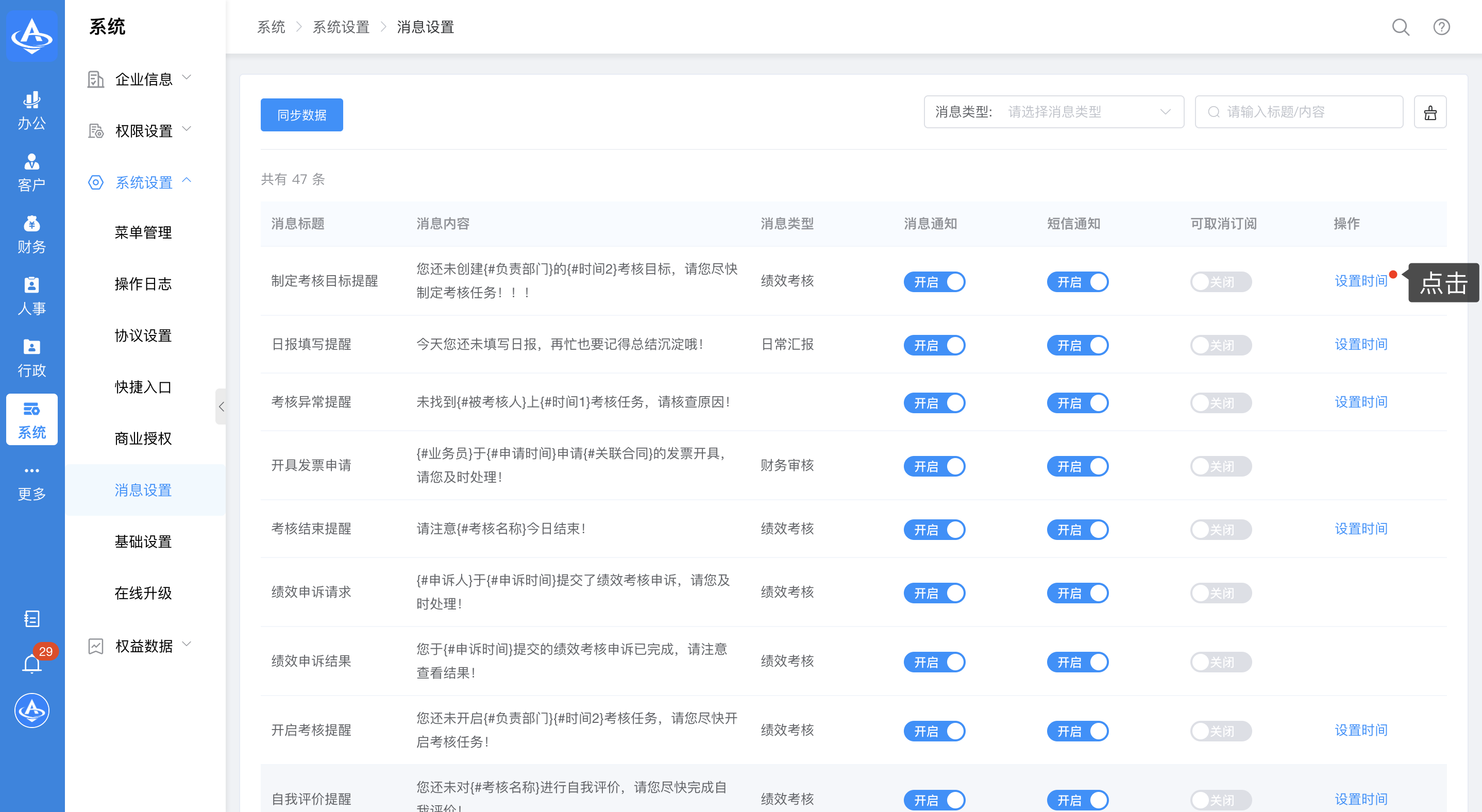Image resolution: width=1482 pixels, height=812 pixels.
Task: Expand the 企业信息 sidebar group
Action: (143, 79)
